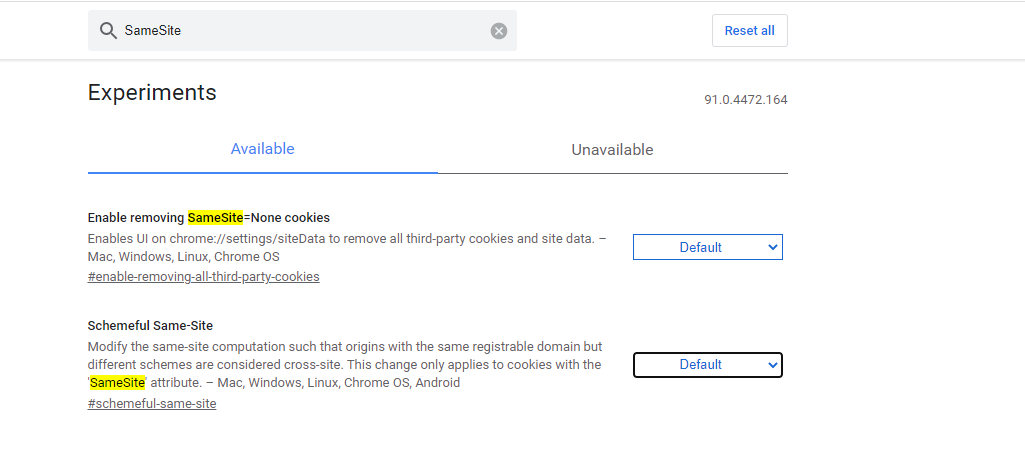
Task: Click the chevron arrow on Schemeful Same-Site select
Action: 772,365
